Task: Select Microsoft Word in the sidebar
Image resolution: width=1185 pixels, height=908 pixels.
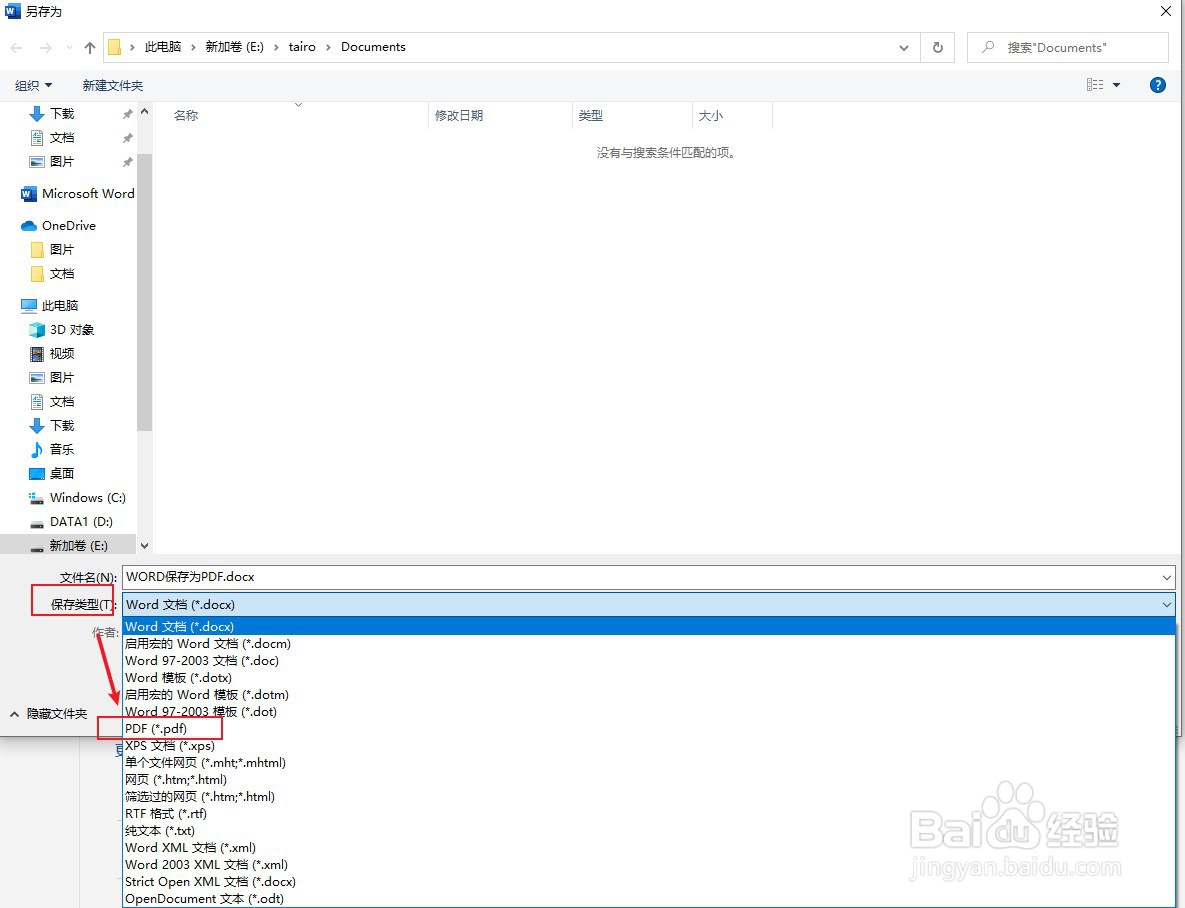Action: point(78,194)
